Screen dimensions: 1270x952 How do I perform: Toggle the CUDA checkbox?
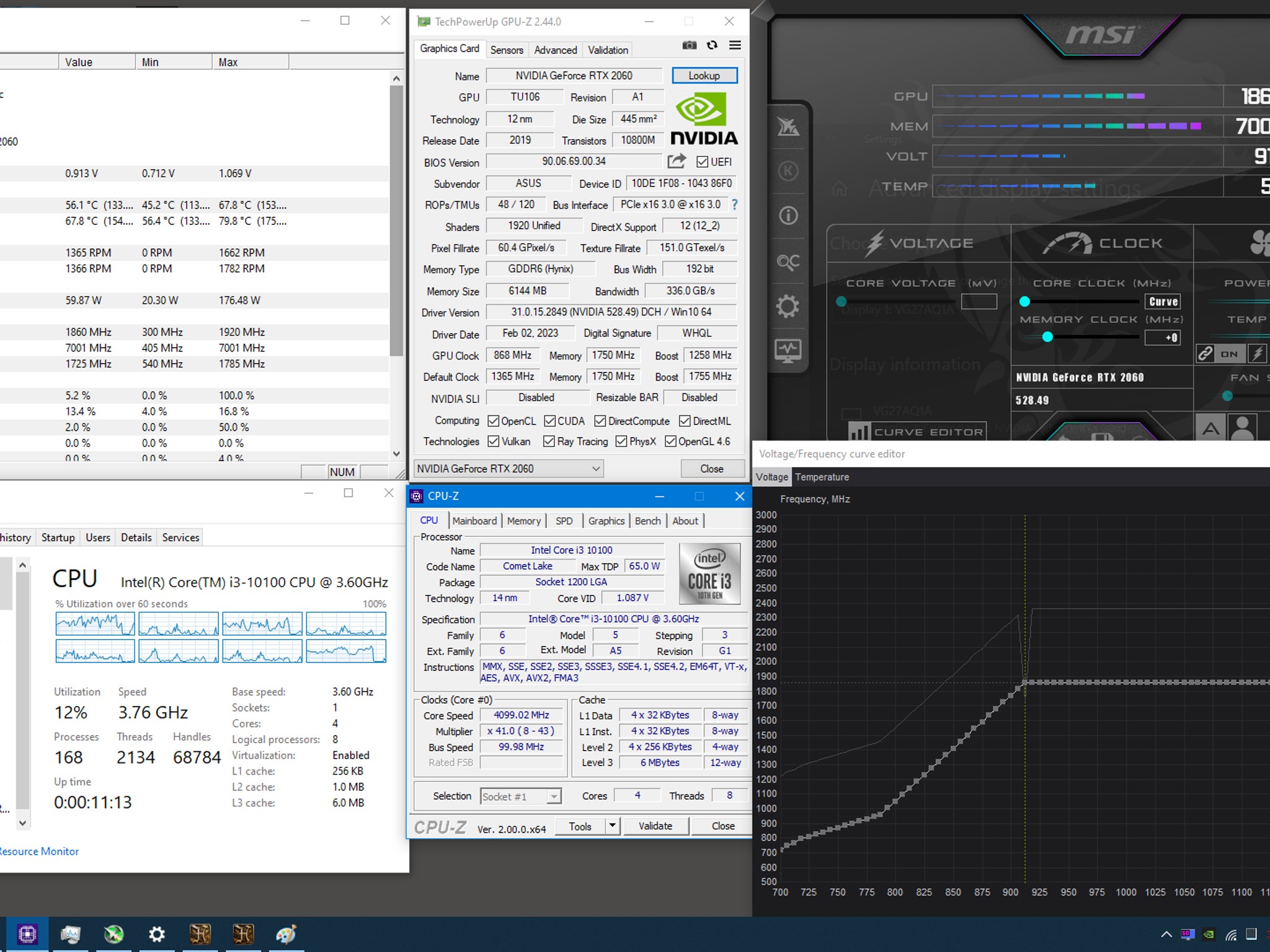549,421
